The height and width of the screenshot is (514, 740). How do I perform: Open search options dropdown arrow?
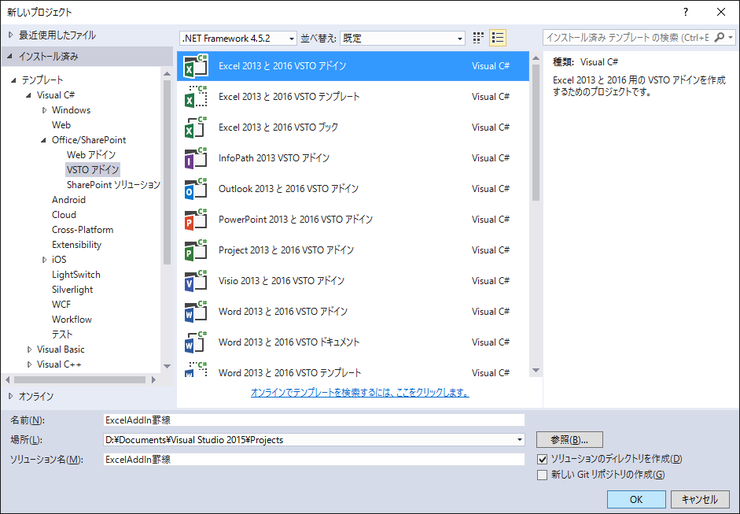(731, 37)
